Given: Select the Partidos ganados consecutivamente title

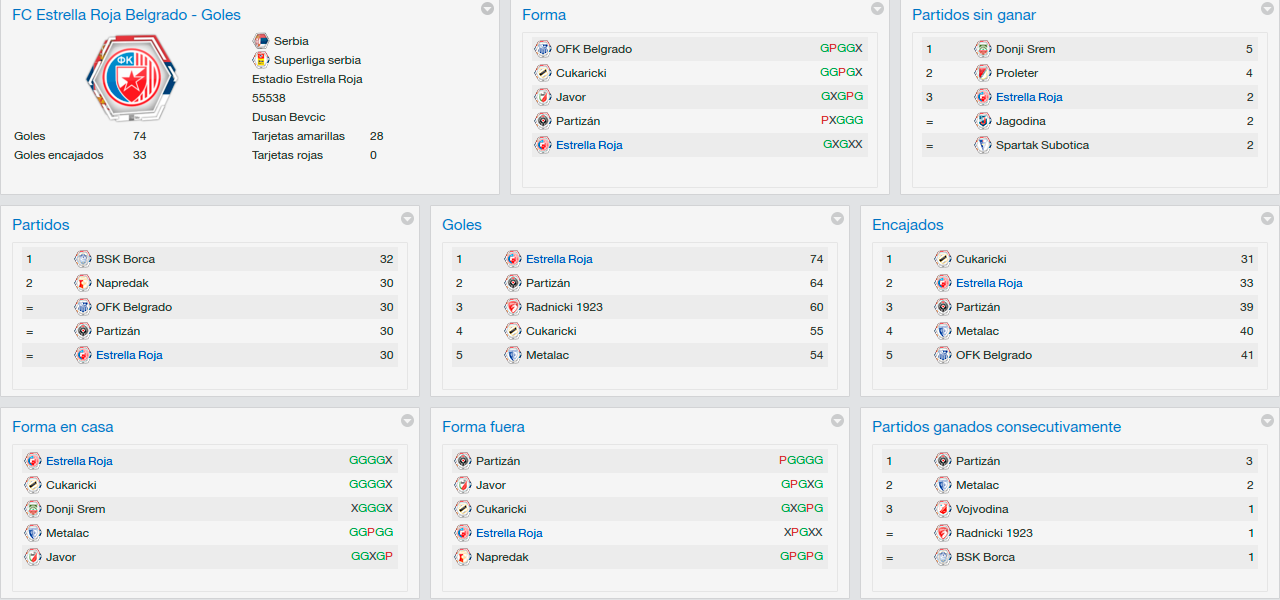Looking at the screenshot, I should pos(996,427).
